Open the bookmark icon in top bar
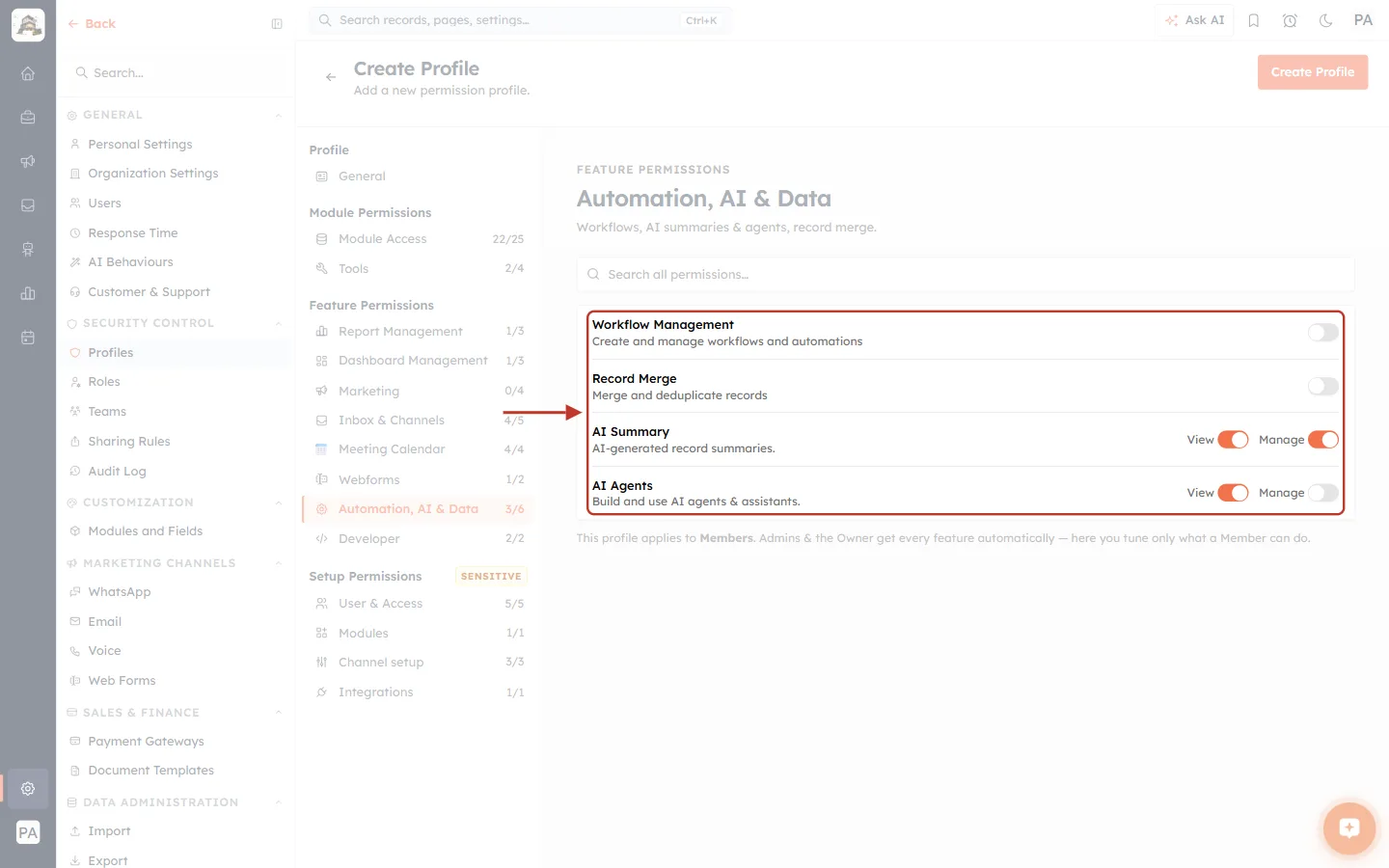 coord(1254,20)
